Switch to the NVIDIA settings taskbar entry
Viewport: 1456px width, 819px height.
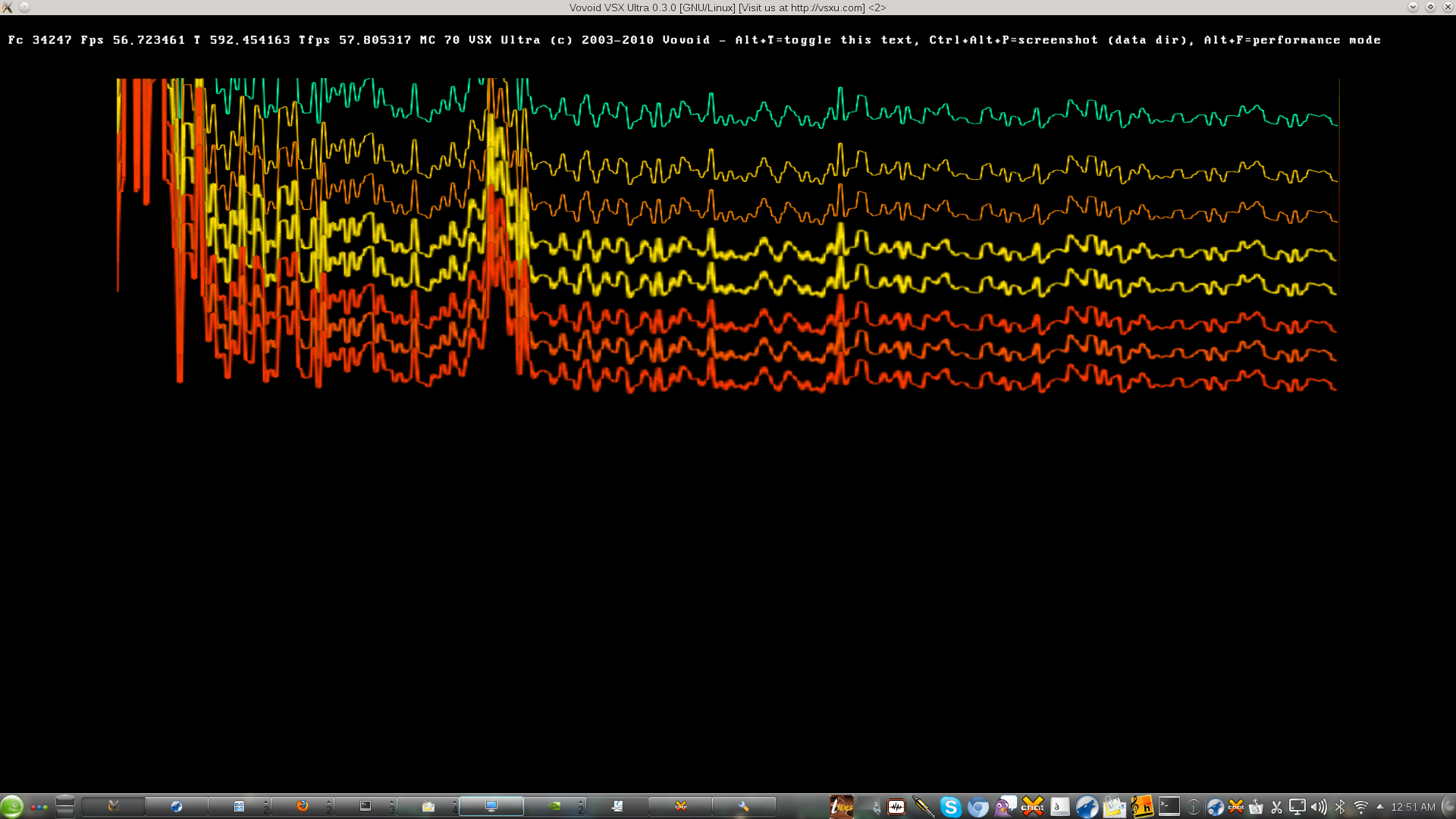coord(555,806)
